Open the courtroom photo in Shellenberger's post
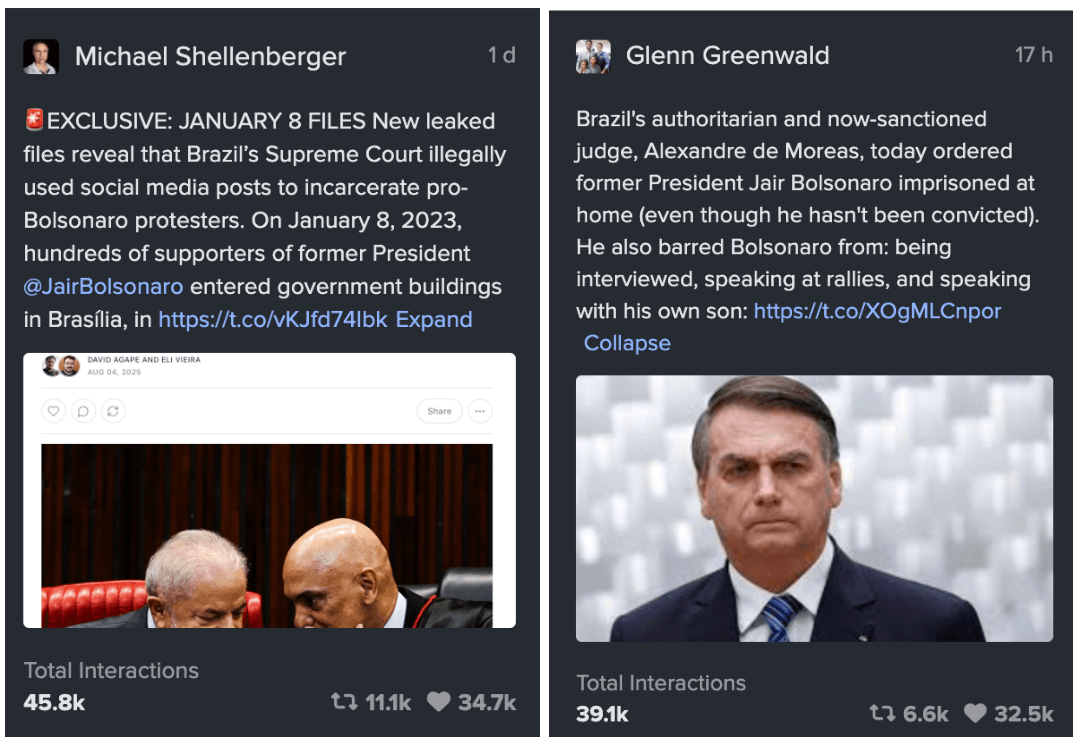Viewport: 1082px width, 750px height. click(267, 536)
